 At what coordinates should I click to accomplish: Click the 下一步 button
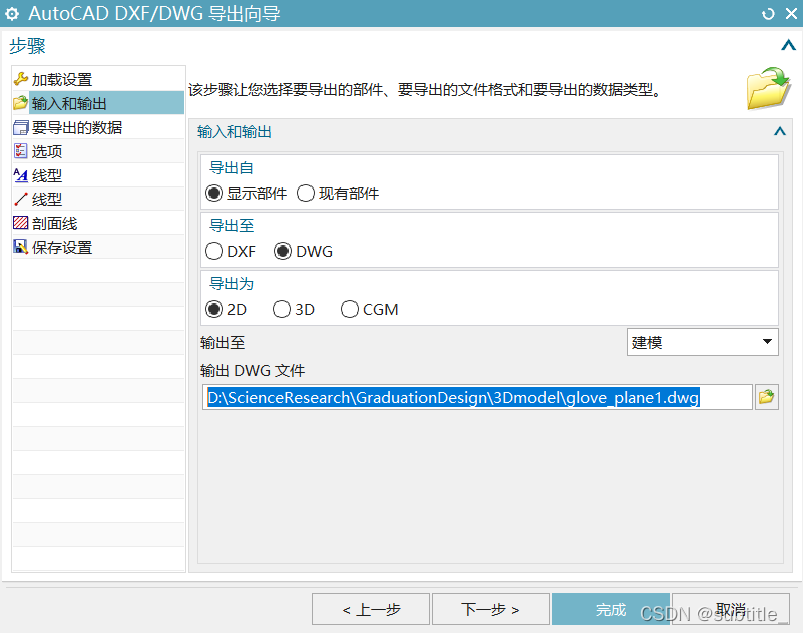coord(491,609)
